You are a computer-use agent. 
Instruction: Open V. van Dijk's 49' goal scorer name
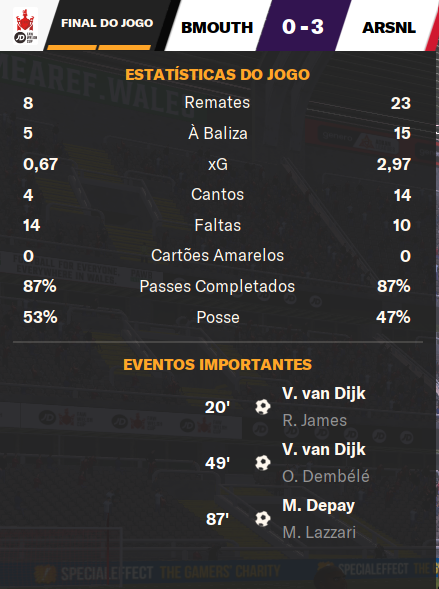point(324,450)
